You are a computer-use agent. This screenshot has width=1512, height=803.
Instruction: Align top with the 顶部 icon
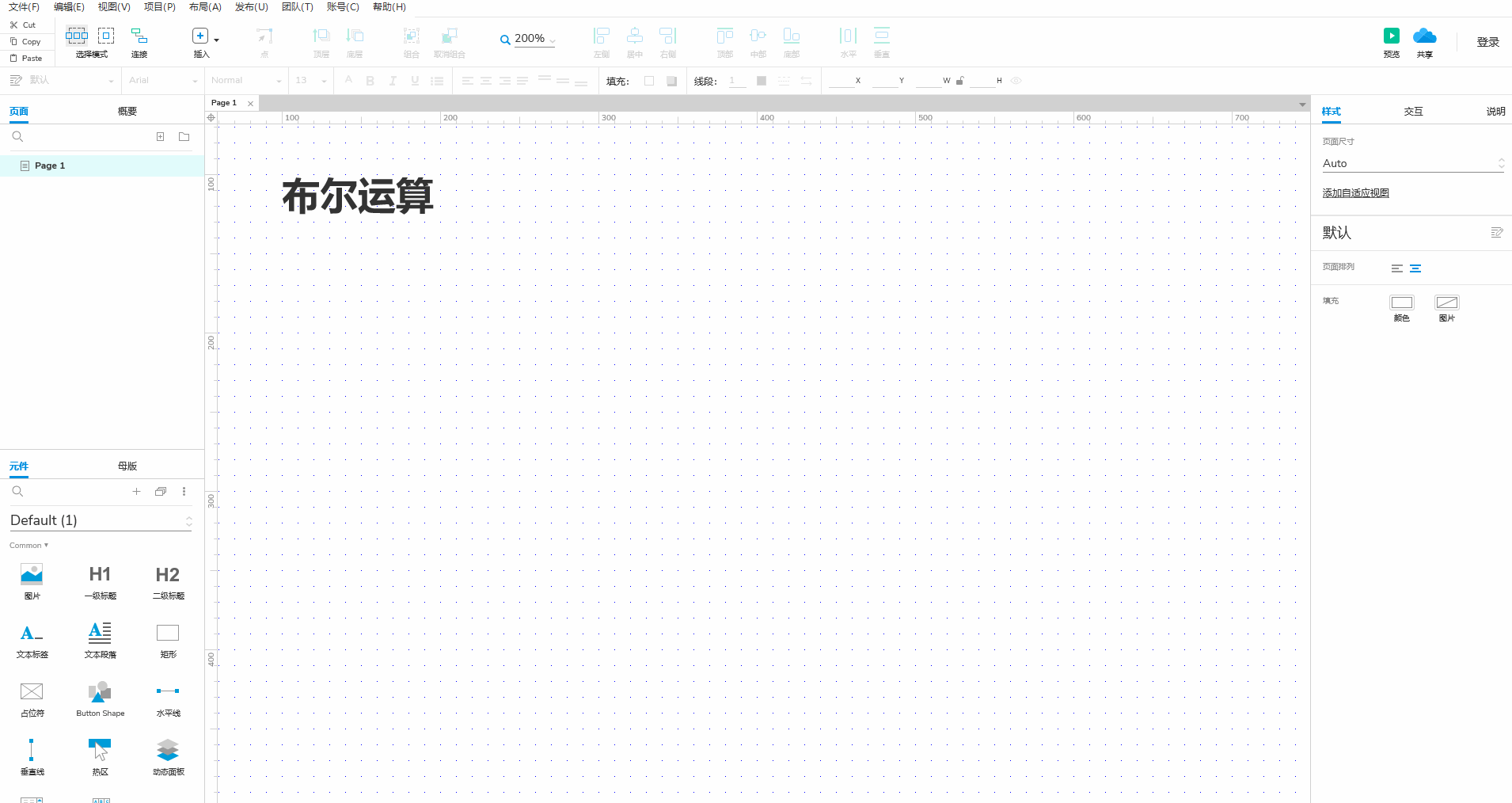(725, 36)
